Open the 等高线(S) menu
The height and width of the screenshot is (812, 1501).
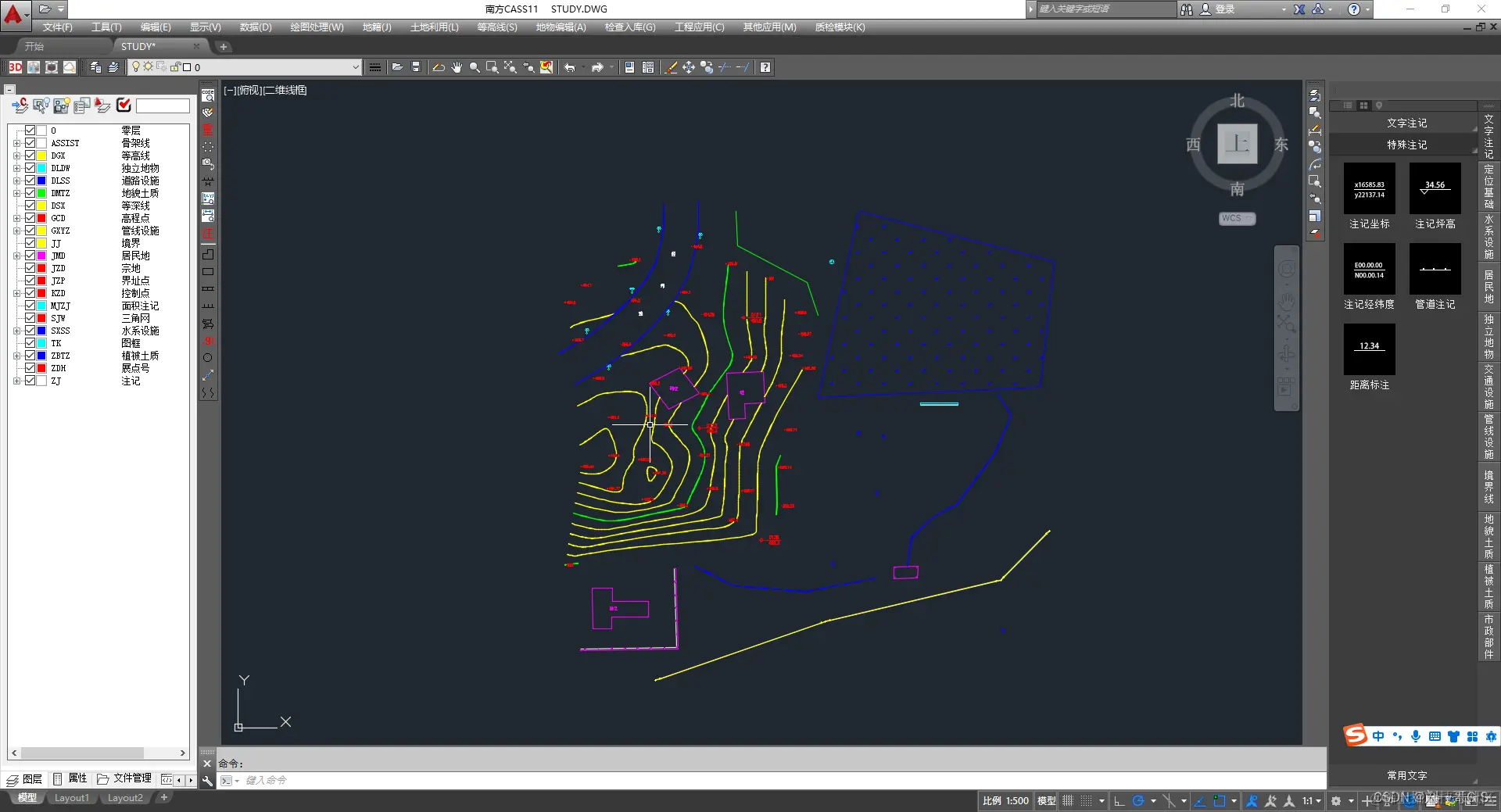[x=497, y=27]
